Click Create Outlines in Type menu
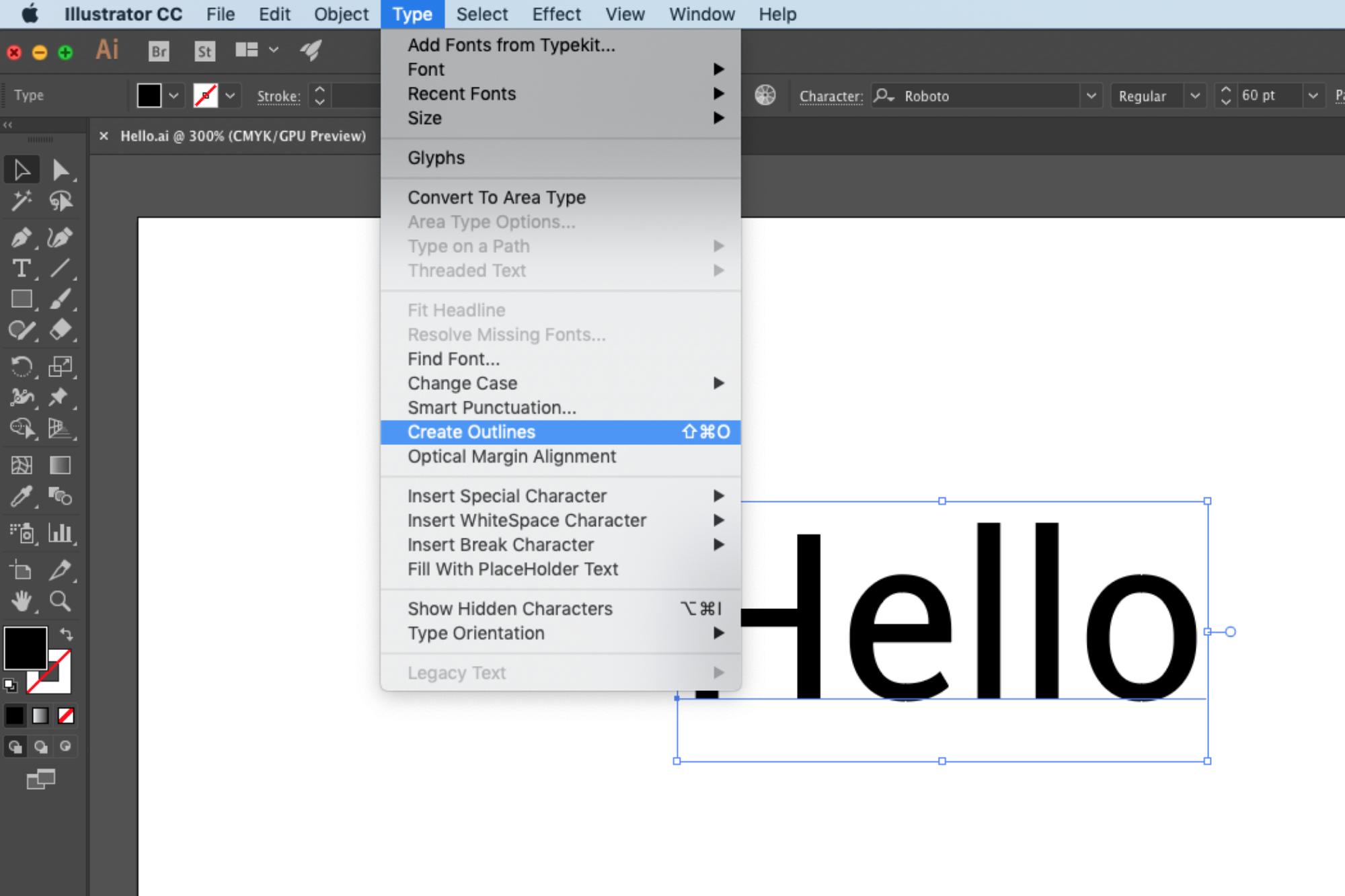 471,431
